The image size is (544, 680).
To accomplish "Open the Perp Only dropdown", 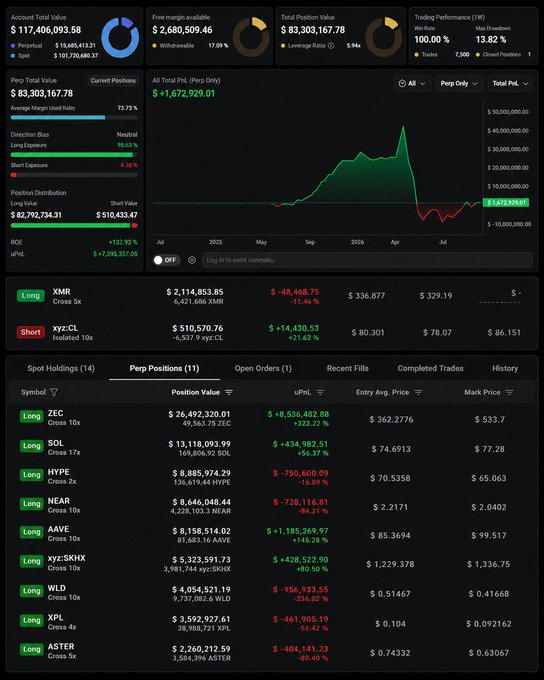I will coord(459,83).
